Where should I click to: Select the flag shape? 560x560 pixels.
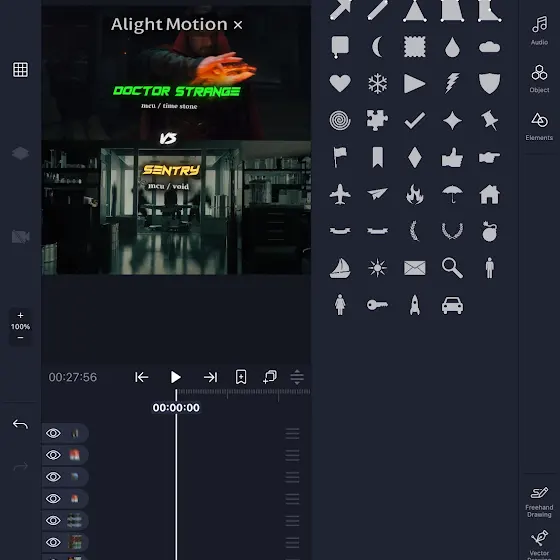point(340,157)
